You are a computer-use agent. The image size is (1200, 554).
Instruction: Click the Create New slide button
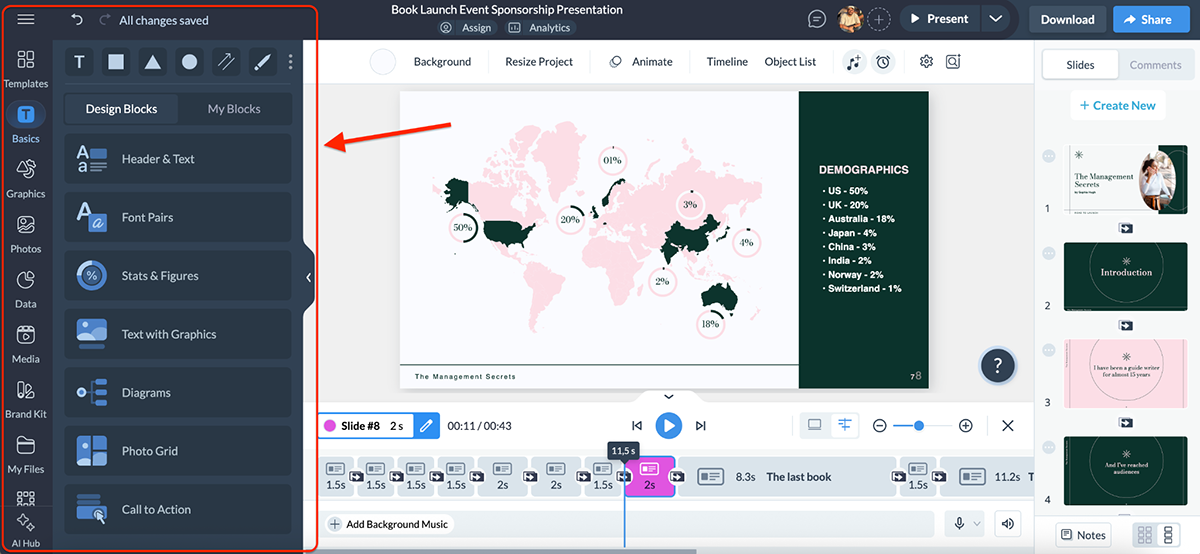click(1117, 105)
